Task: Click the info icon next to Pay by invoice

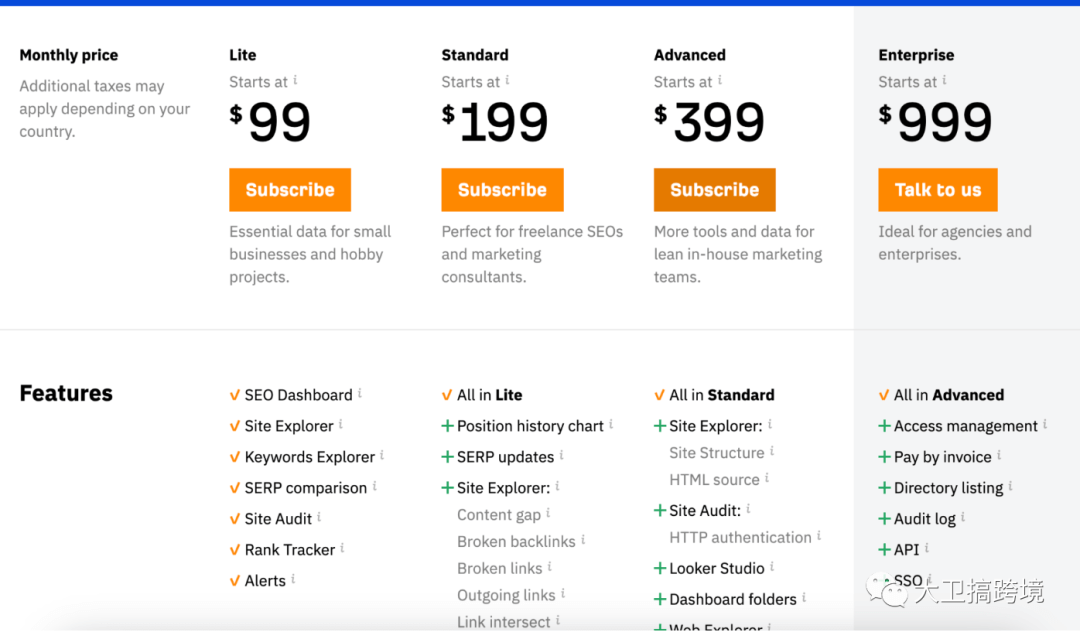Action: coord(999,455)
